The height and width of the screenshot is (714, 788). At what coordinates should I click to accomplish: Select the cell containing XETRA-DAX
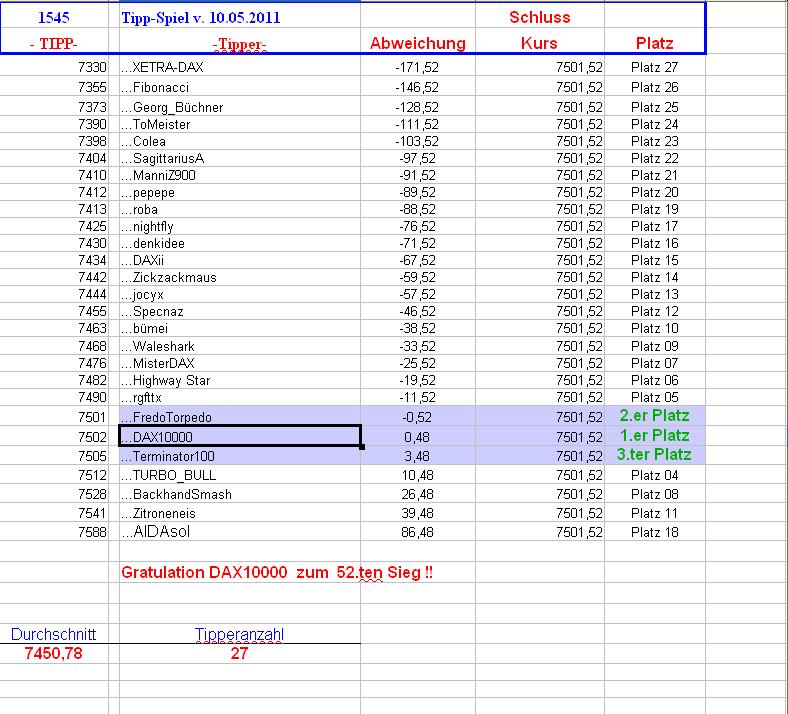[x=240, y=67]
